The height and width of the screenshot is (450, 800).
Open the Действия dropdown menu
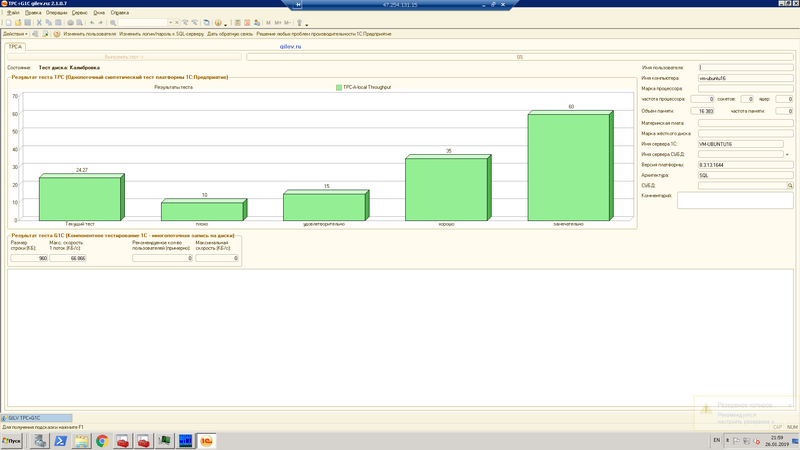click(15, 34)
